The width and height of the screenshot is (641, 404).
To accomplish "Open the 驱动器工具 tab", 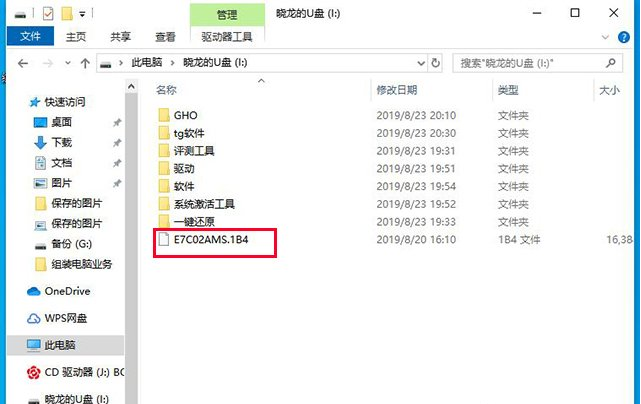I will tap(227, 37).
